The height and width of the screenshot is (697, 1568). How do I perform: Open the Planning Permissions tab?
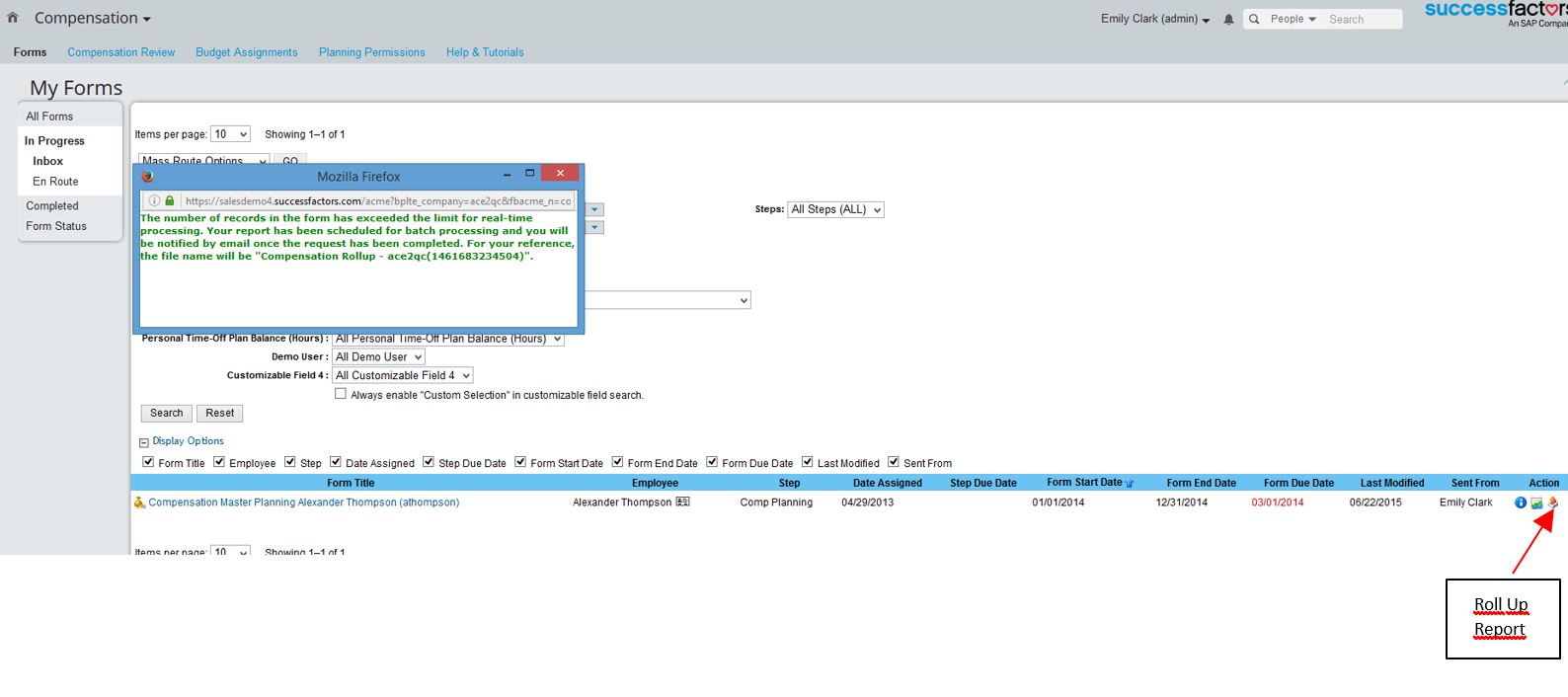pyautogui.click(x=372, y=52)
